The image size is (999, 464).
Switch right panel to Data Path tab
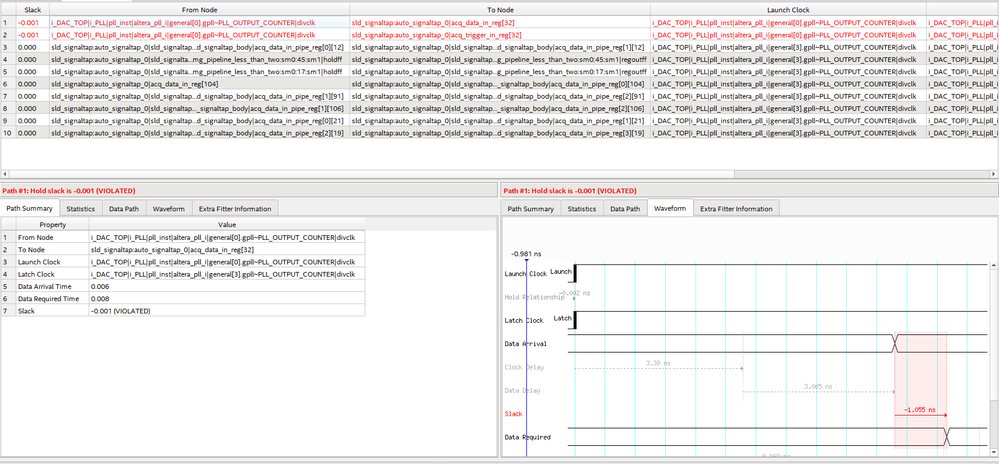pos(625,209)
